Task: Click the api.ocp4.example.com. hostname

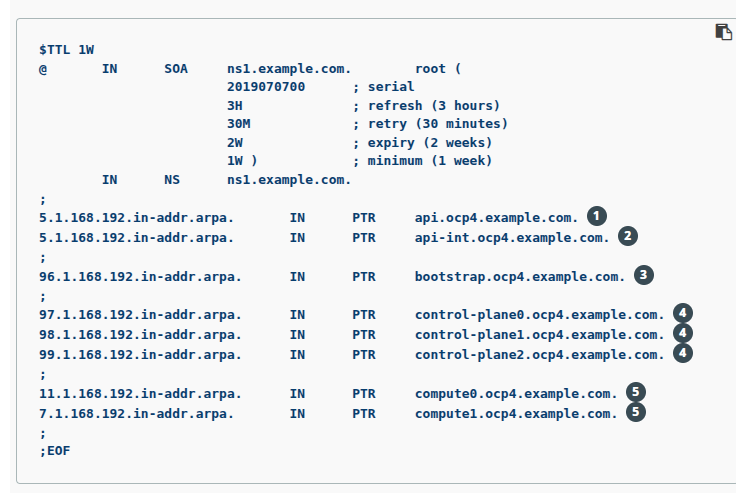Action: pos(496,217)
